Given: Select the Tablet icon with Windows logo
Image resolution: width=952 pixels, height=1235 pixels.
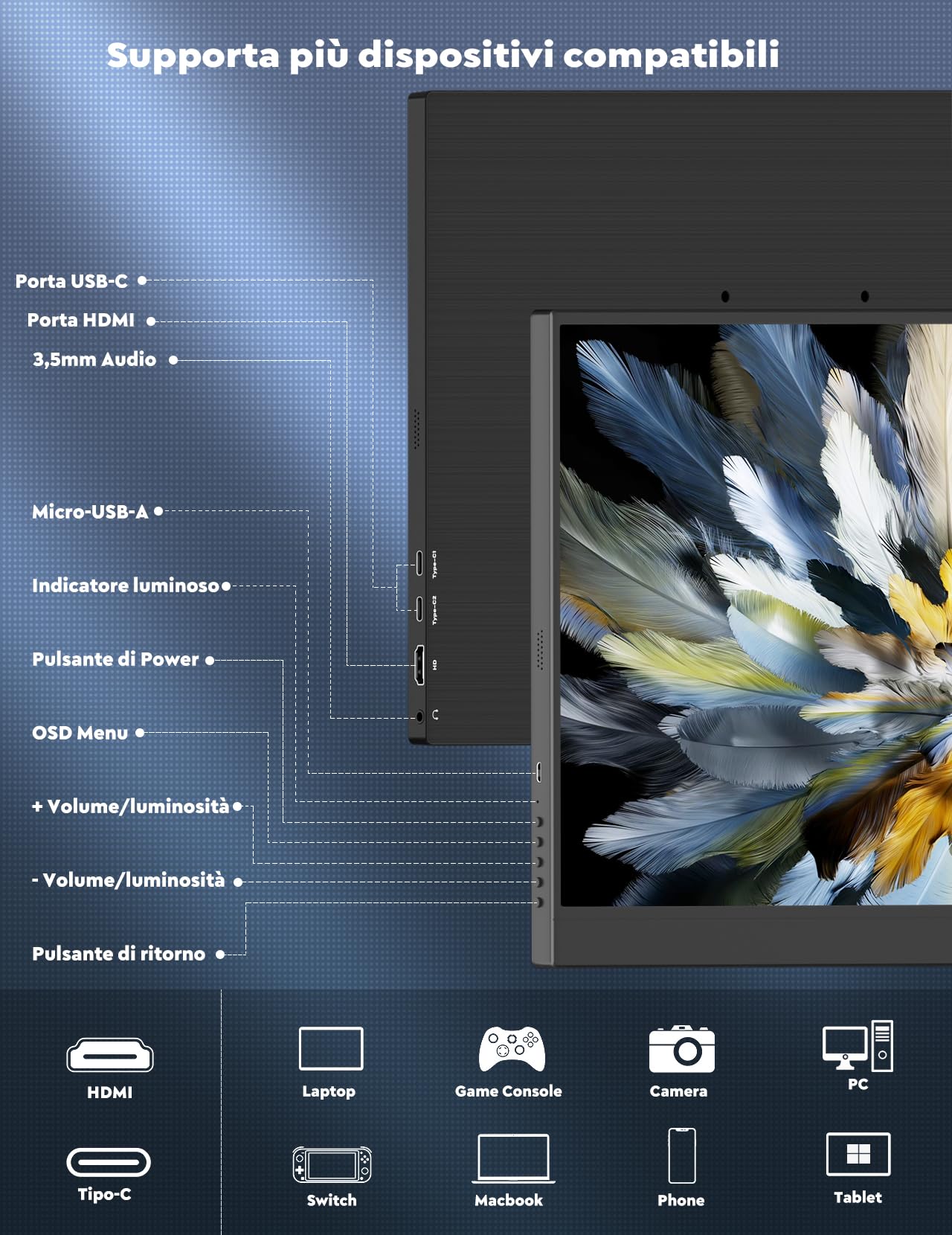Looking at the screenshot, I should pos(858,1154).
